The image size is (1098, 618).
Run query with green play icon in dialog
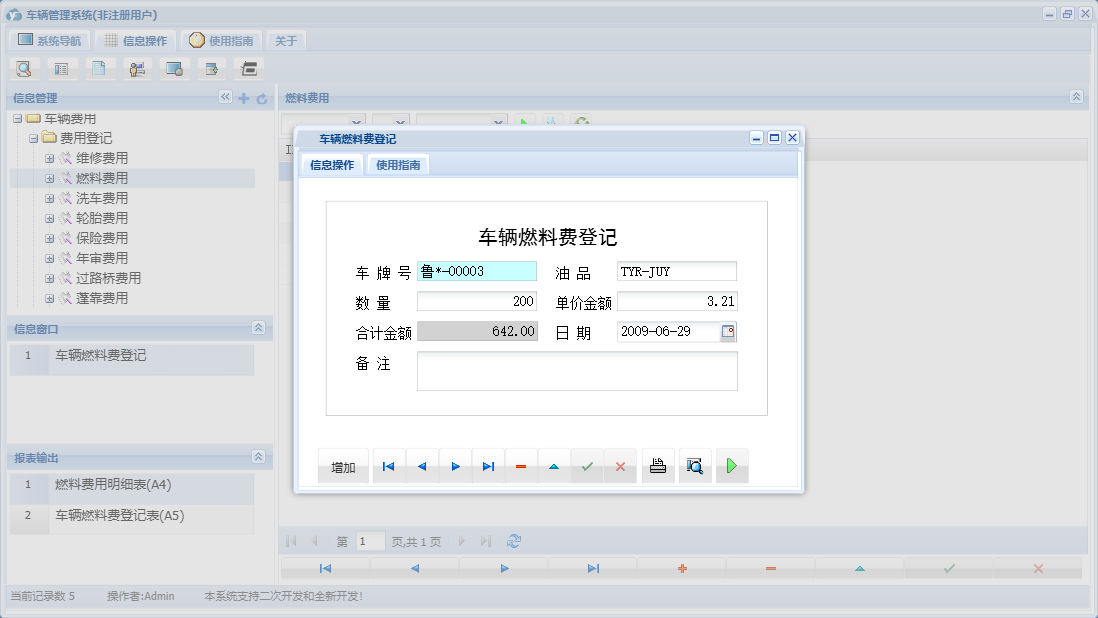731,466
